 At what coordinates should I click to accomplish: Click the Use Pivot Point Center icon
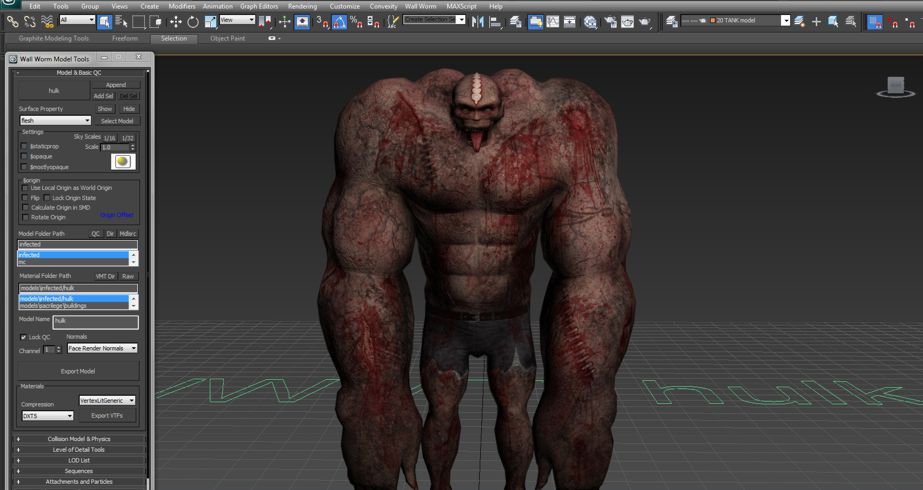[x=265, y=22]
